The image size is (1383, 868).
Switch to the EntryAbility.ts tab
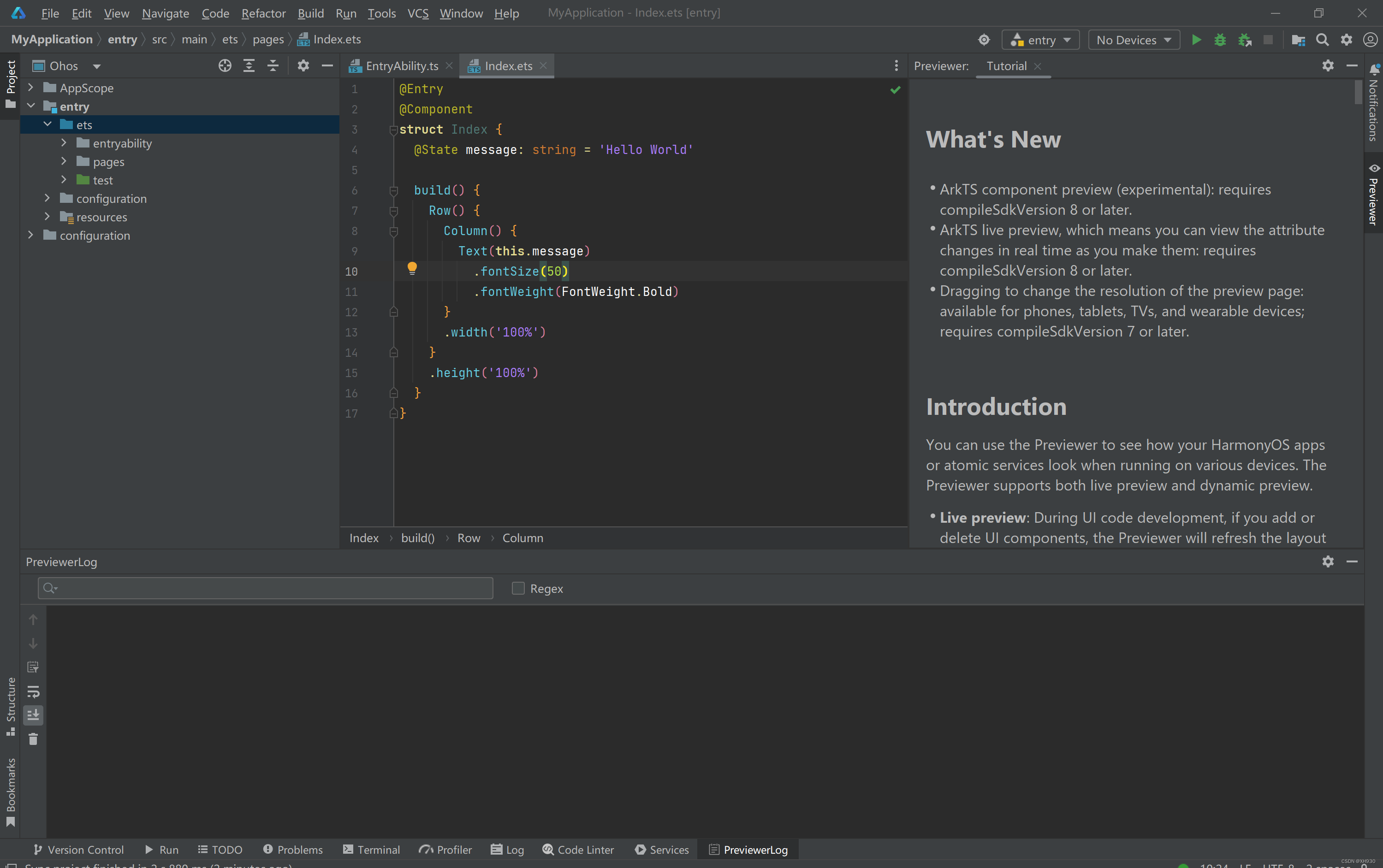point(402,66)
